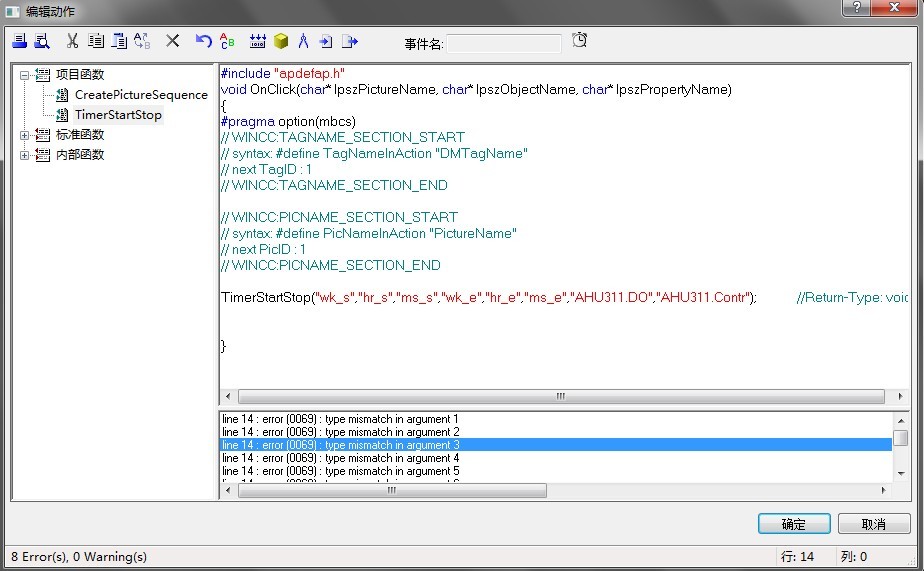Click the 取消 button
924x571 pixels.
pos(873,524)
